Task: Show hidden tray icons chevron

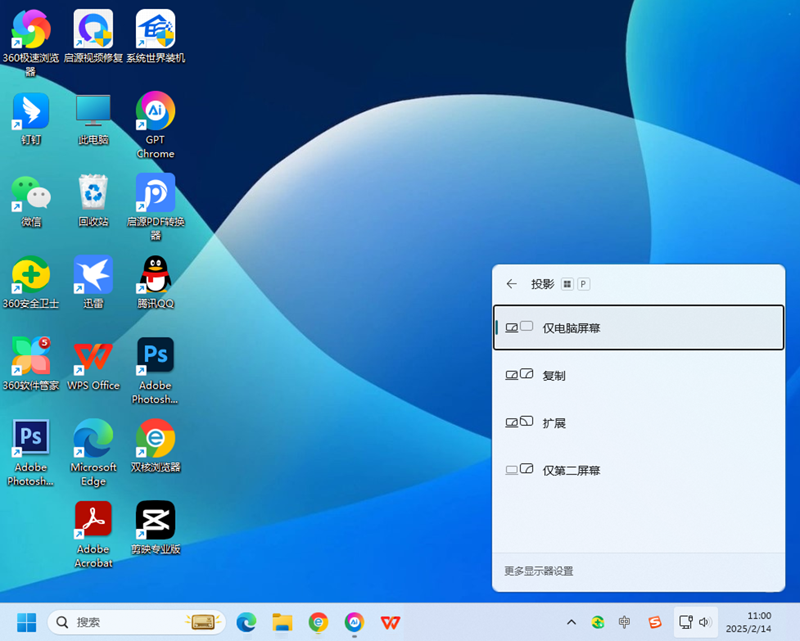Action: (571, 622)
